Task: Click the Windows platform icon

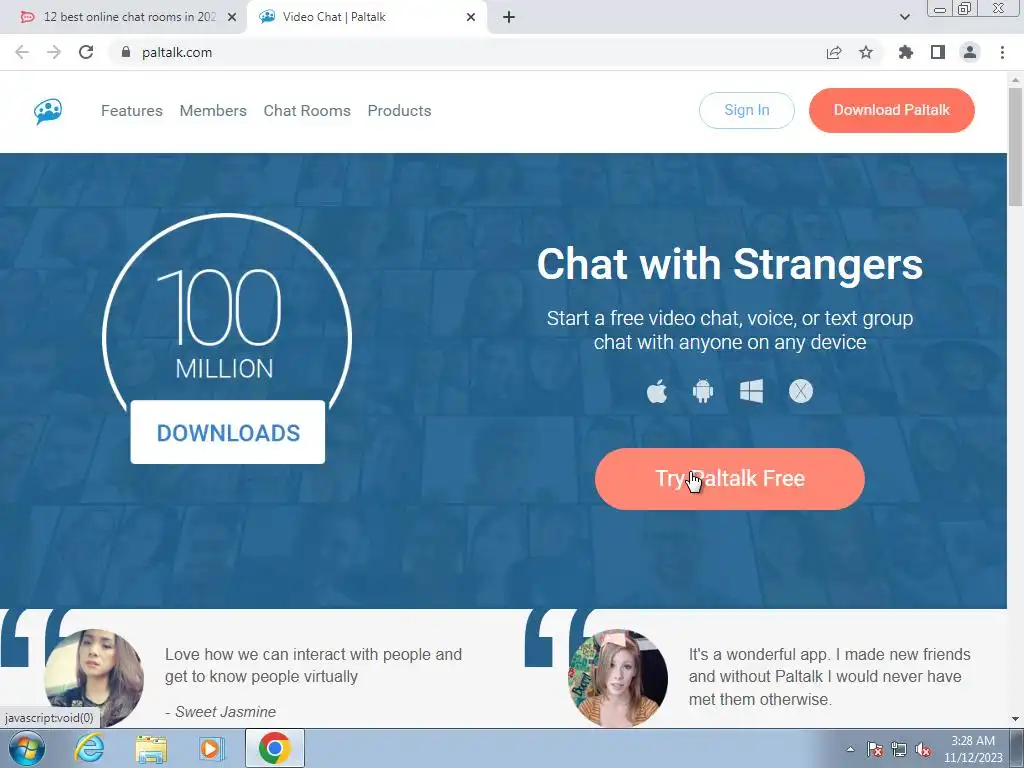Action: [x=751, y=392]
